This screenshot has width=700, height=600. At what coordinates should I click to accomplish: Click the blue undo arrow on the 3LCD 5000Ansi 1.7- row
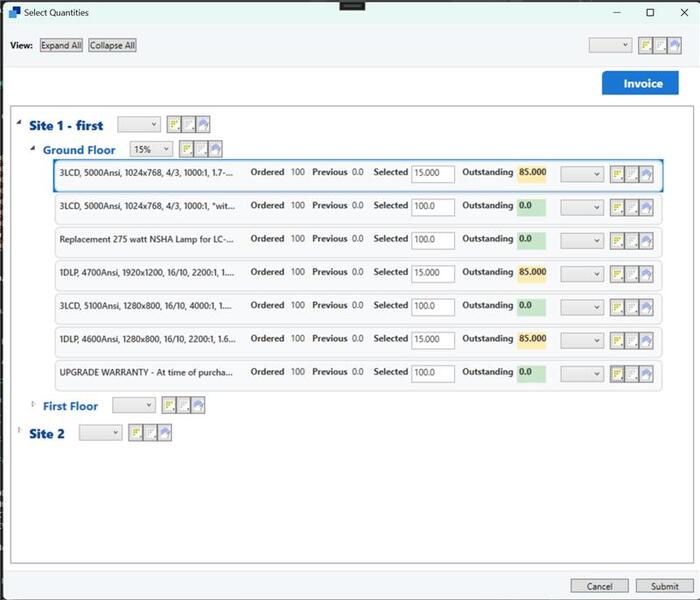click(646, 174)
